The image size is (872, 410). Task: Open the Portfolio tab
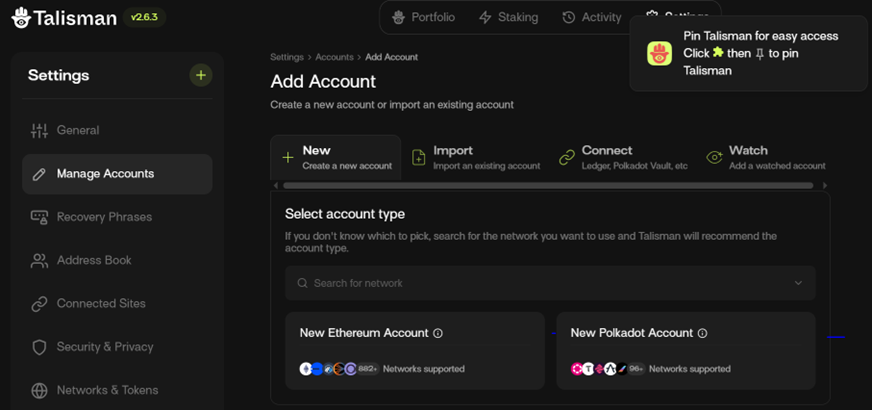click(424, 17)
